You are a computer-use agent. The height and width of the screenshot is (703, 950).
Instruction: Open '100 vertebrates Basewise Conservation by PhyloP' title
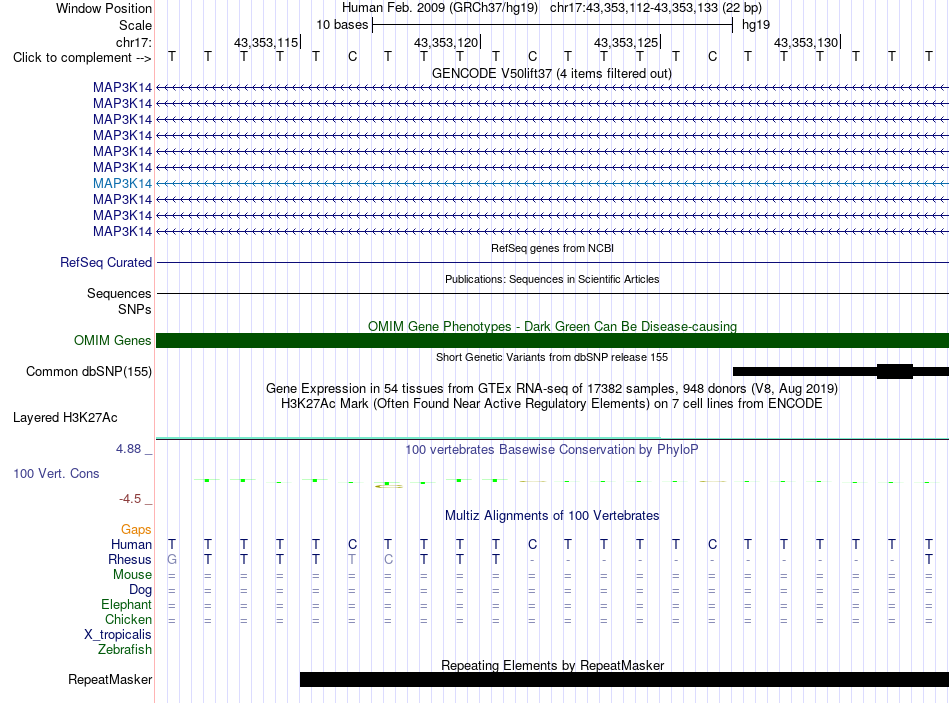(552, 450)
